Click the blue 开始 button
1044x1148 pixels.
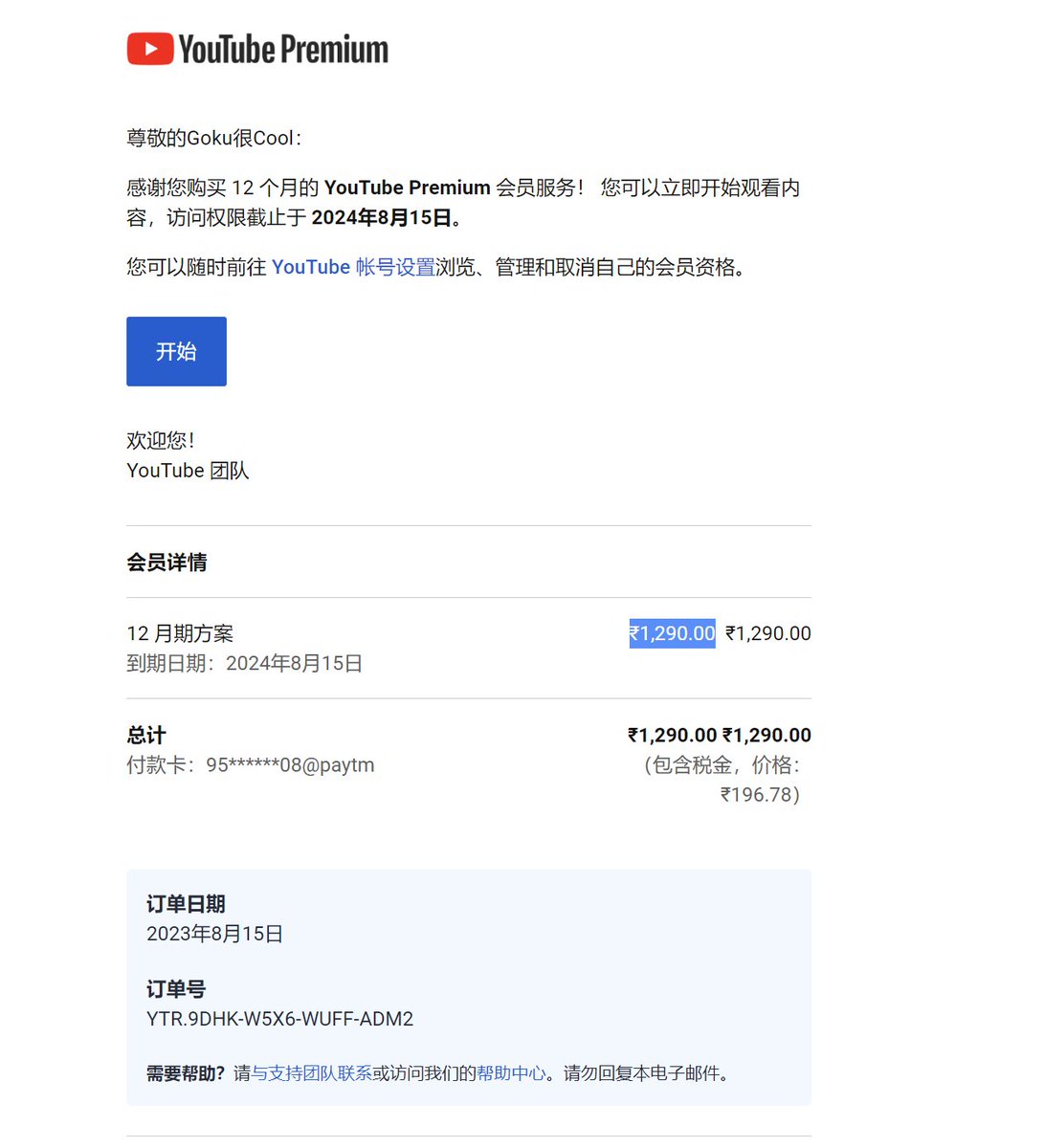176,351
